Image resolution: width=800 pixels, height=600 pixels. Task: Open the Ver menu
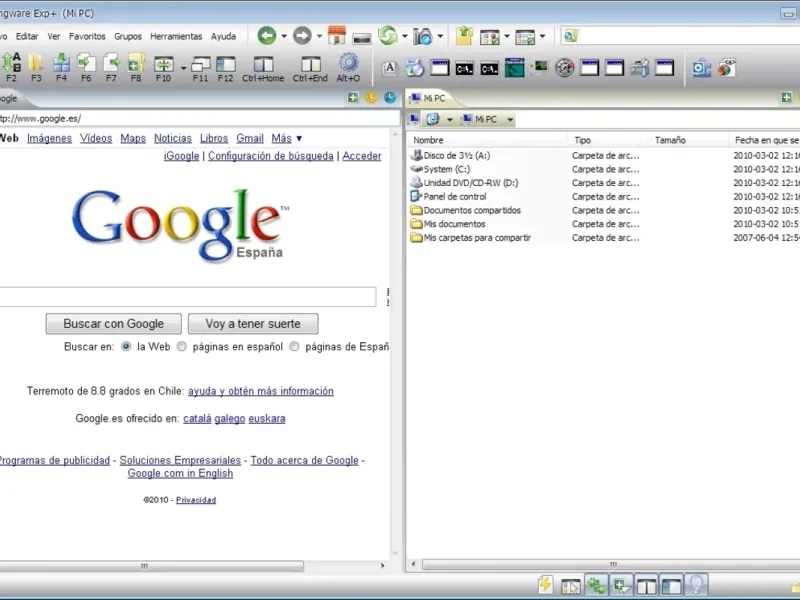point(54,36)
